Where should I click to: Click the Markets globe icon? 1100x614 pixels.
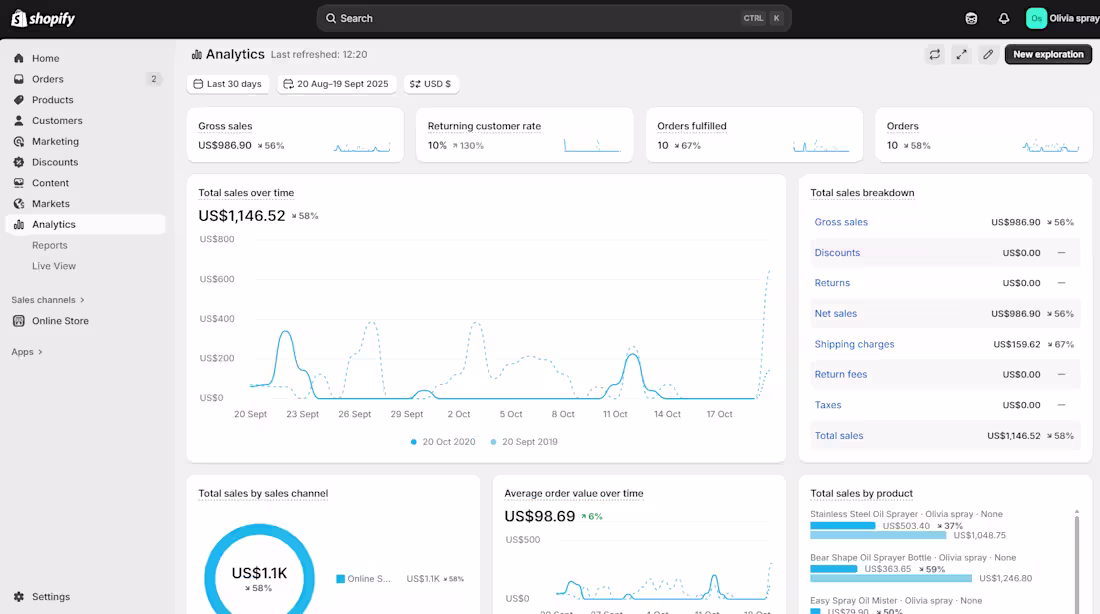click(x=19, y=203)
